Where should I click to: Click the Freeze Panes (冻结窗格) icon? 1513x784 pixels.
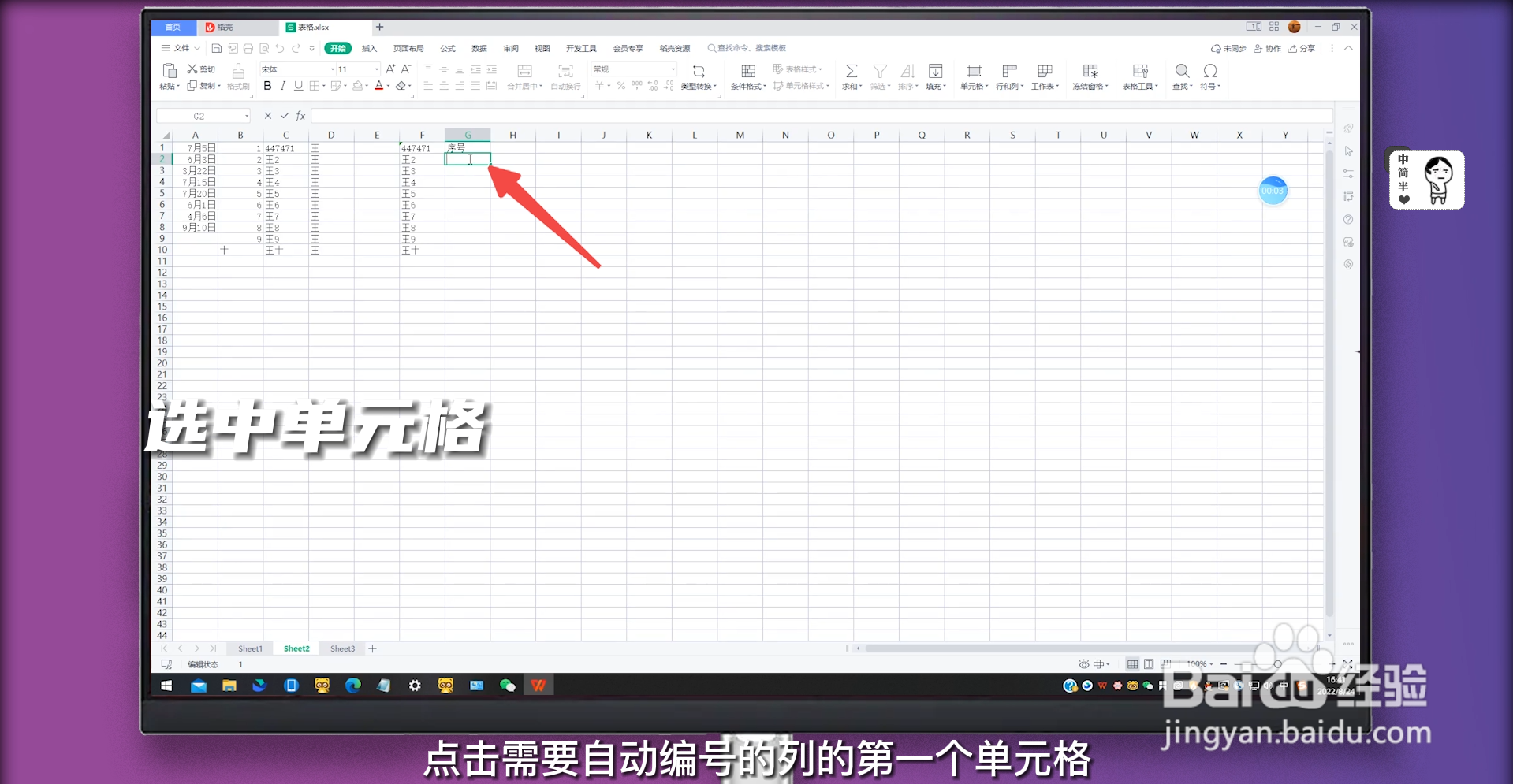coord(1090,76)
